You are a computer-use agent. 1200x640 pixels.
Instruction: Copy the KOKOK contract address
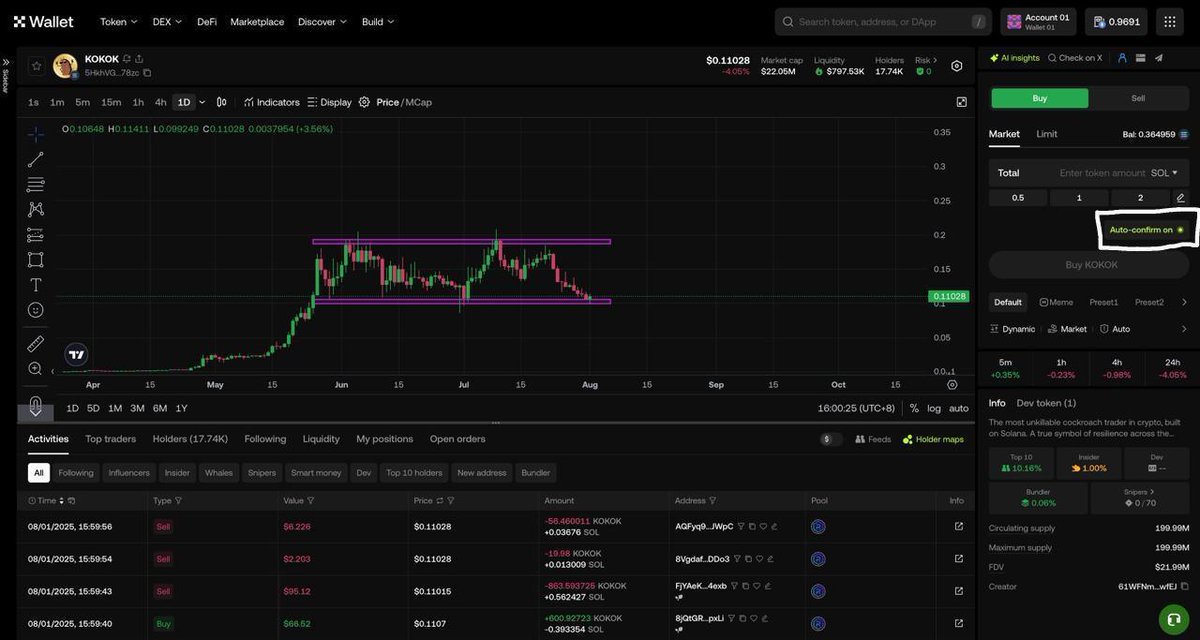coord(147,73)
